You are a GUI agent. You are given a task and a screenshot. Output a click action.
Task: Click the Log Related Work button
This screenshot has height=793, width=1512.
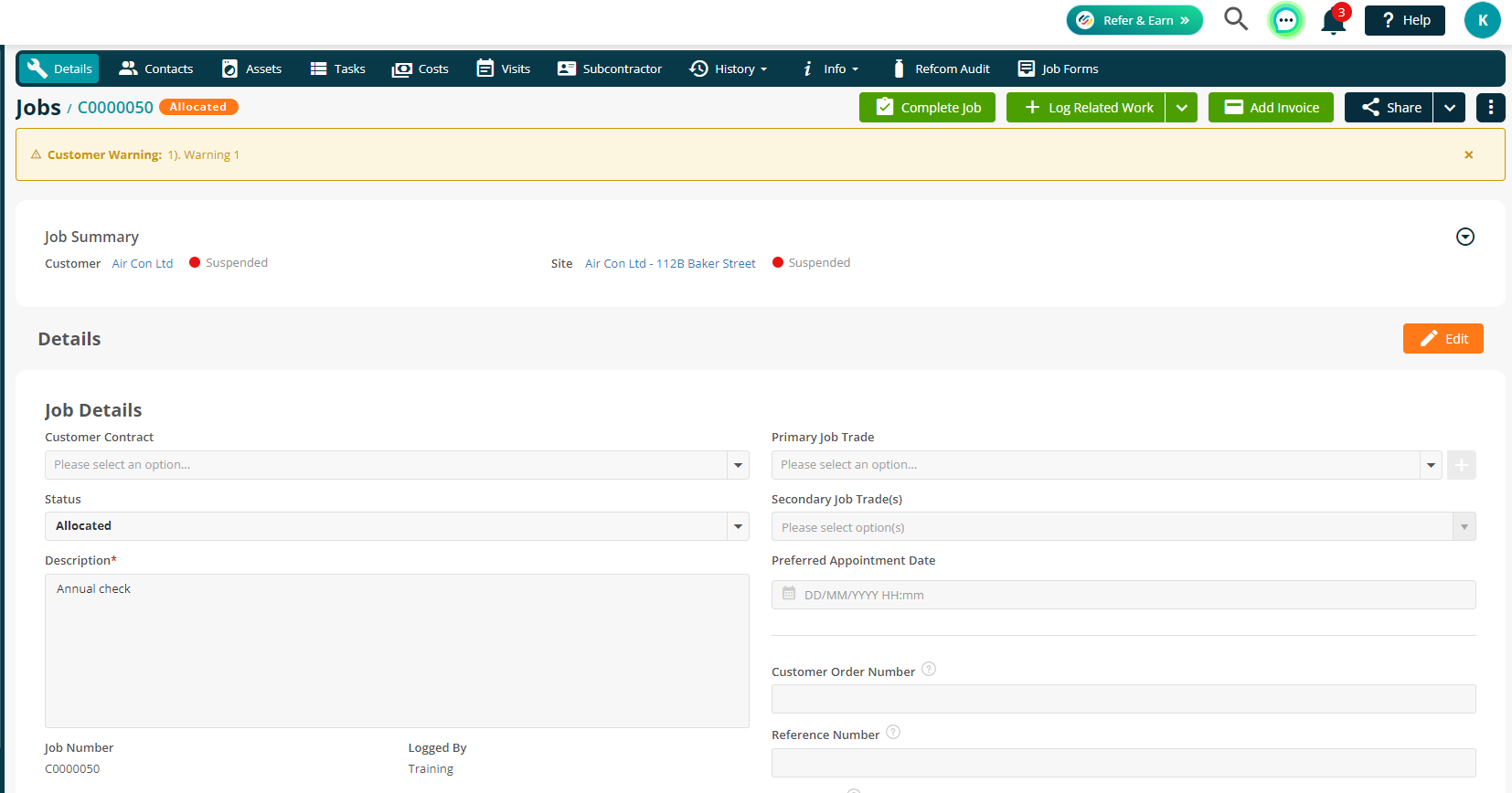(1086, 107)
